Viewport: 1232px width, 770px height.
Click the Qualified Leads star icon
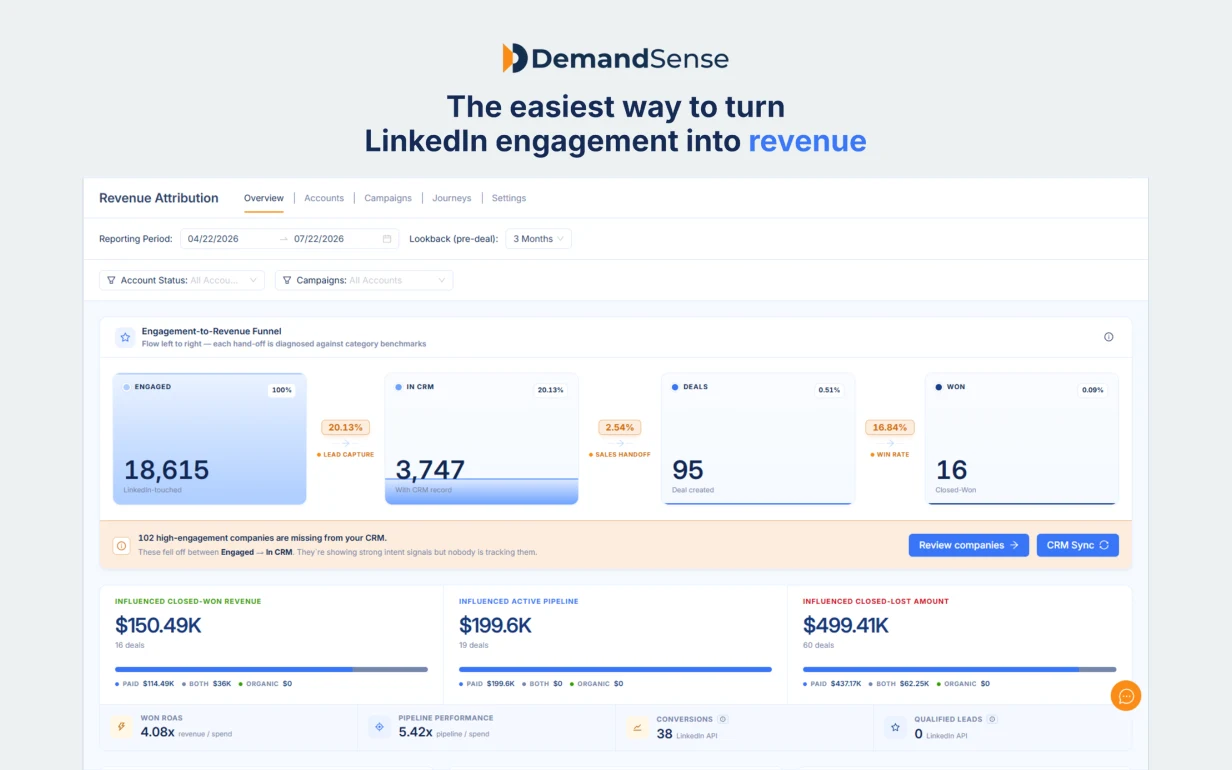coord(895,727)
